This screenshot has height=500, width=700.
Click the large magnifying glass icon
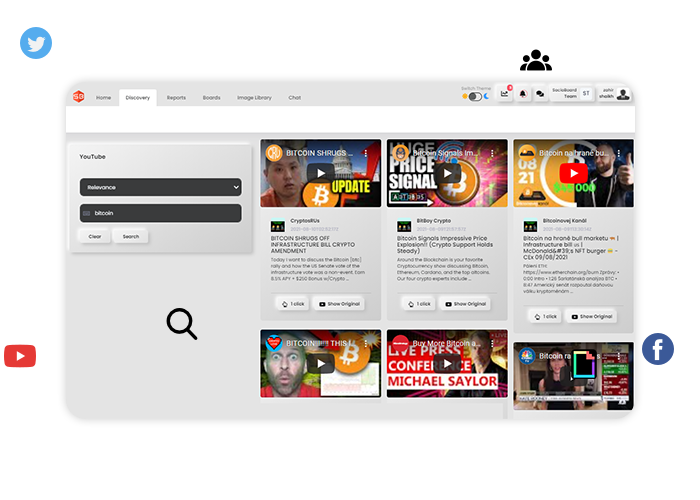click(181, 323)
